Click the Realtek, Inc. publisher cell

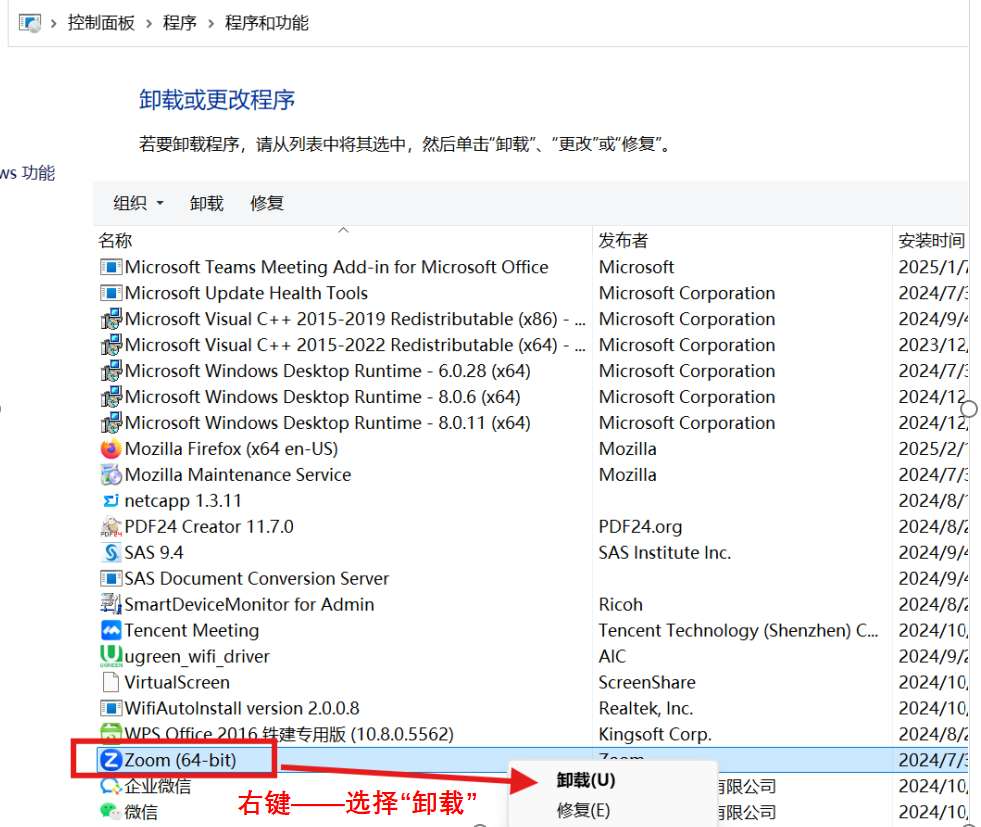coord(646,708)
